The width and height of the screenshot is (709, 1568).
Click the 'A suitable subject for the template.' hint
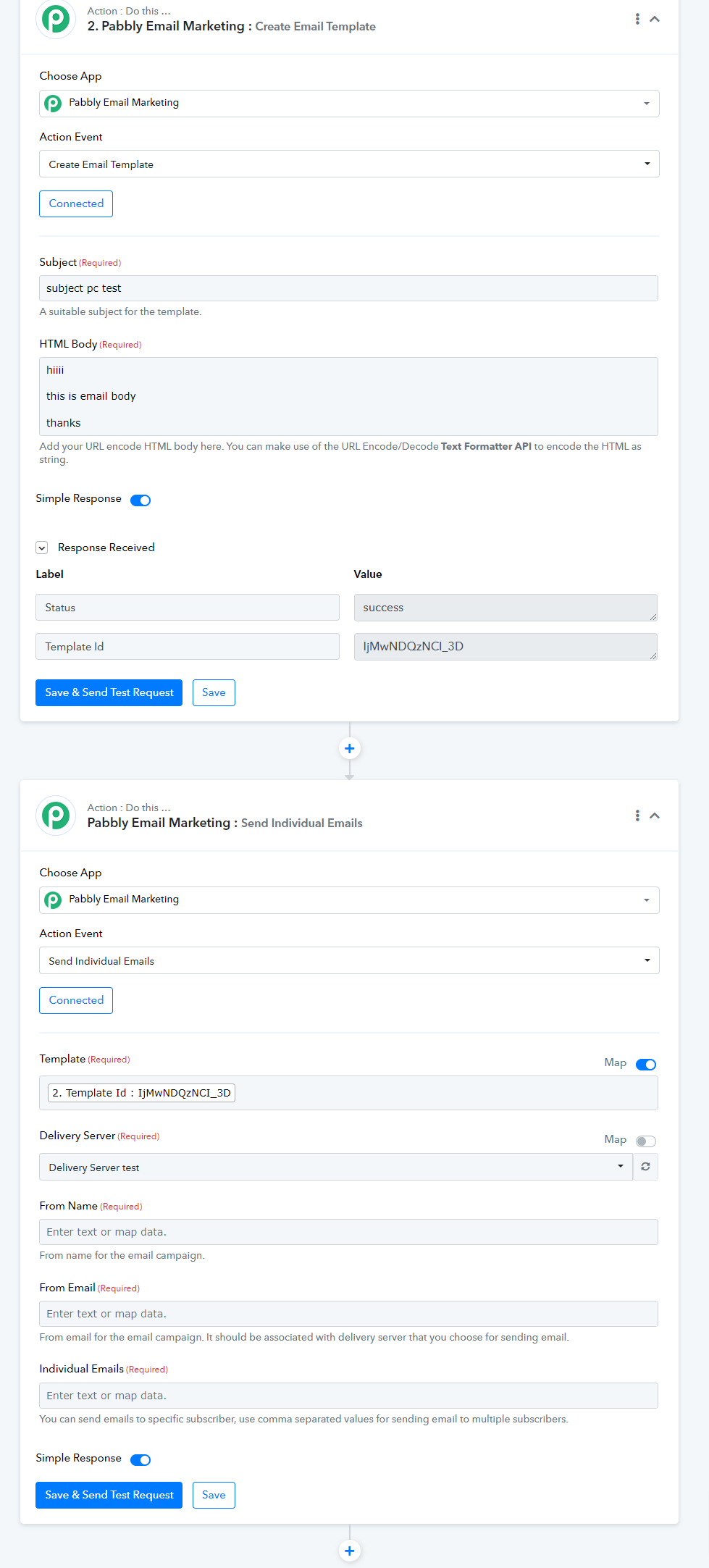click(x=120, y=312)
